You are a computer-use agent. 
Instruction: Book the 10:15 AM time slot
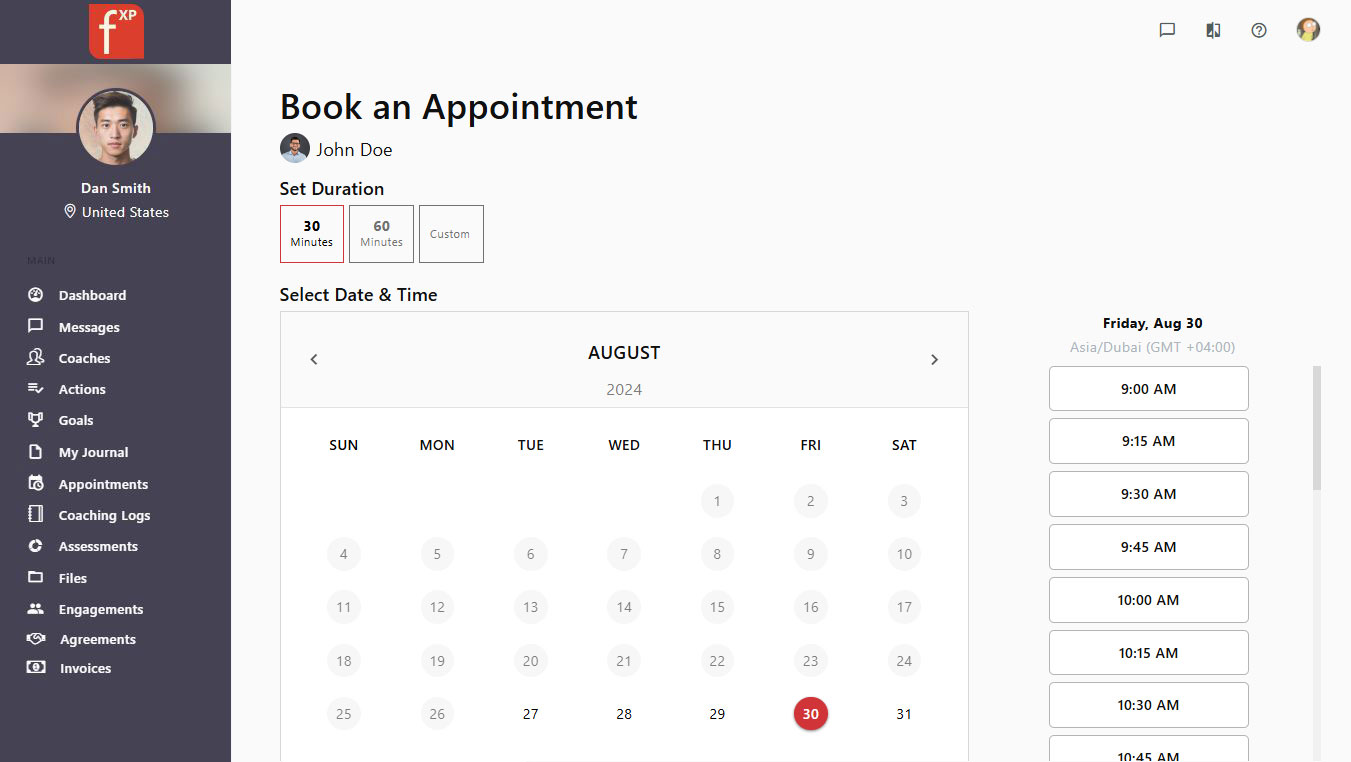pos(1148,653)
